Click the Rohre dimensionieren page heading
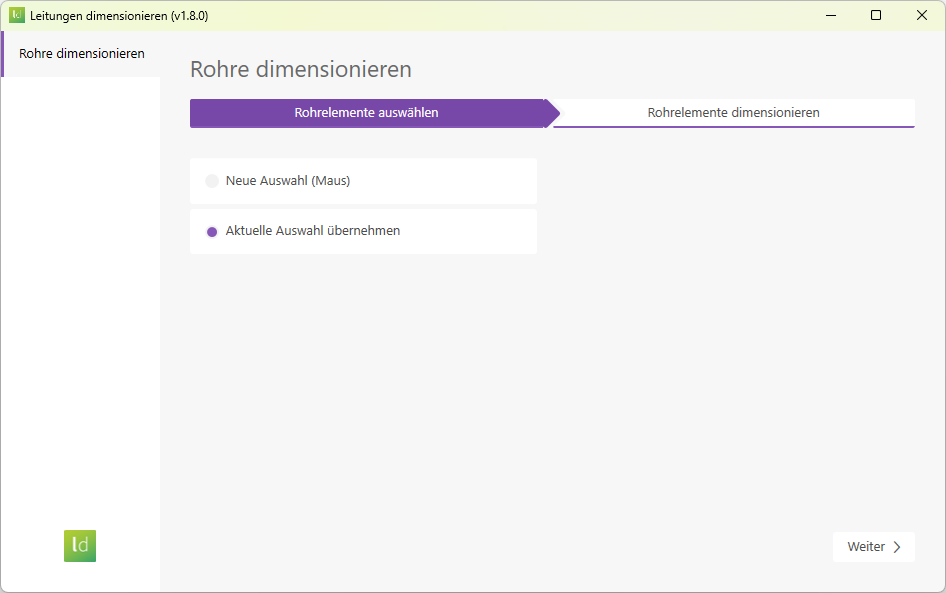946x593 pixels. tap(300, 69)
